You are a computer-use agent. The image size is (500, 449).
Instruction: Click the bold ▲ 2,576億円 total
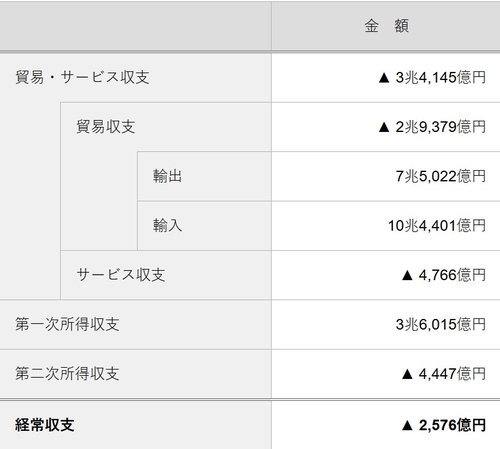(x=444, y=425)
